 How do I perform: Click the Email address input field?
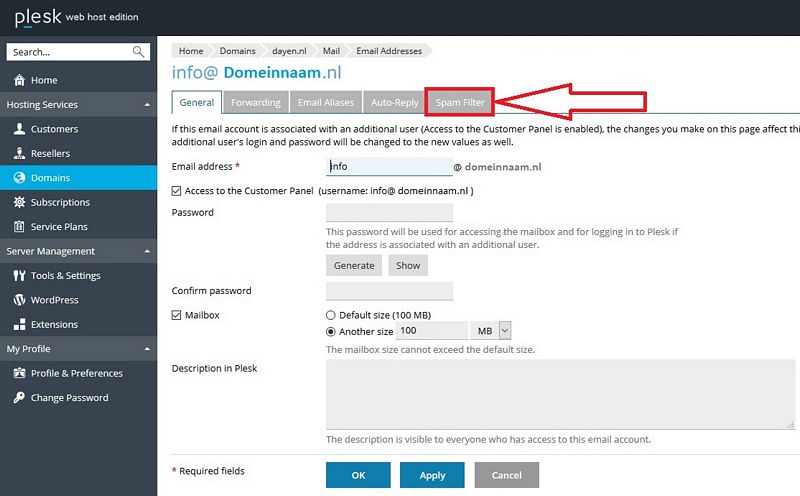point(389,166)
